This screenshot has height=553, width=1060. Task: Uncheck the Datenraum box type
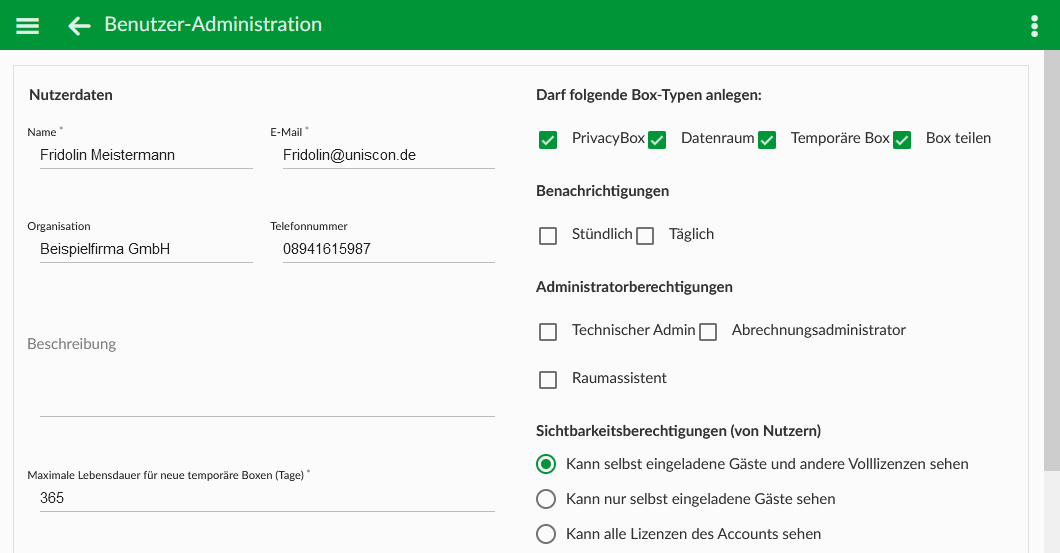(657, 140)
